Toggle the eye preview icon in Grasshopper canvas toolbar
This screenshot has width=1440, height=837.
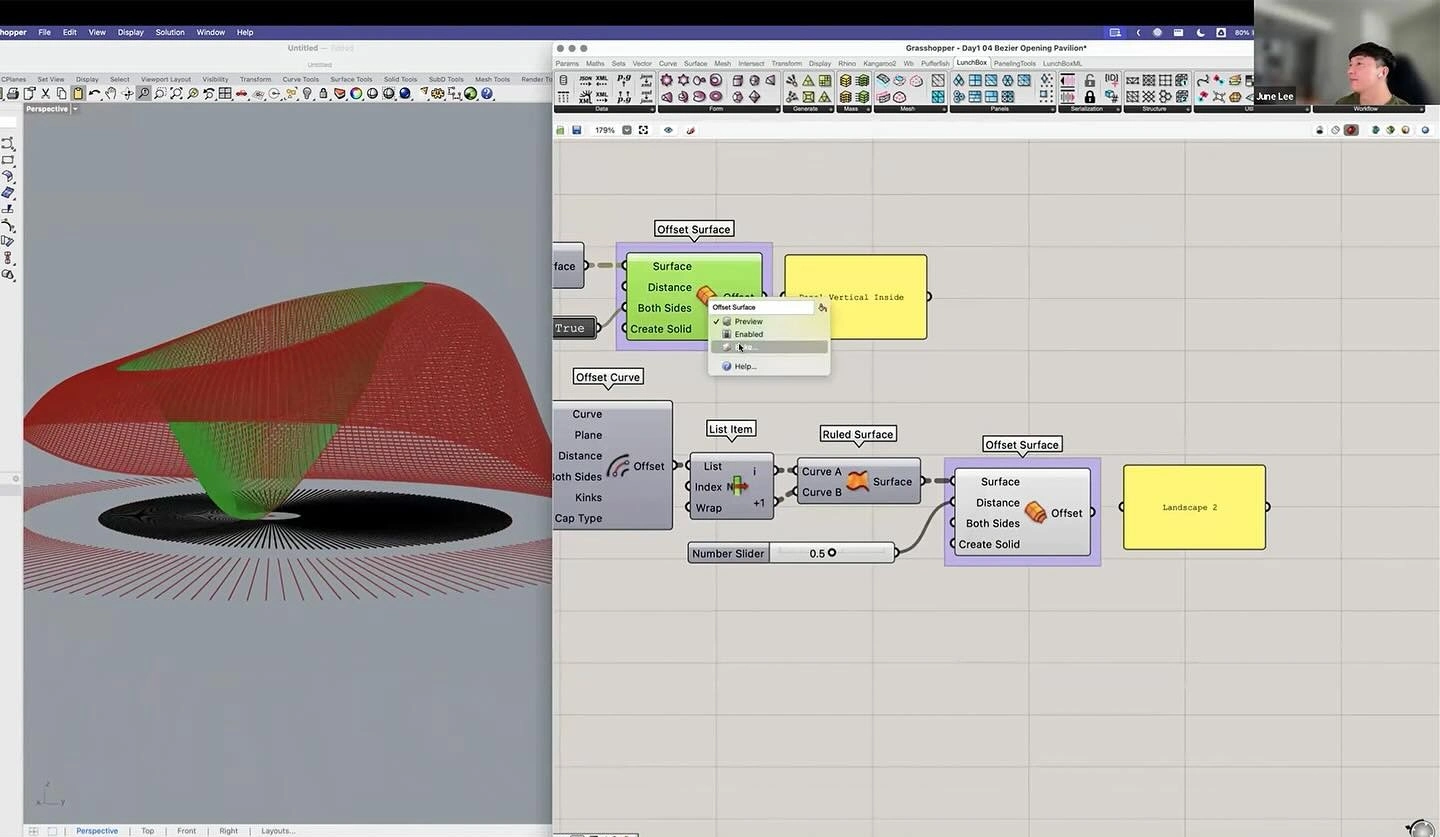pyautogui.click(x=668, y=130)
